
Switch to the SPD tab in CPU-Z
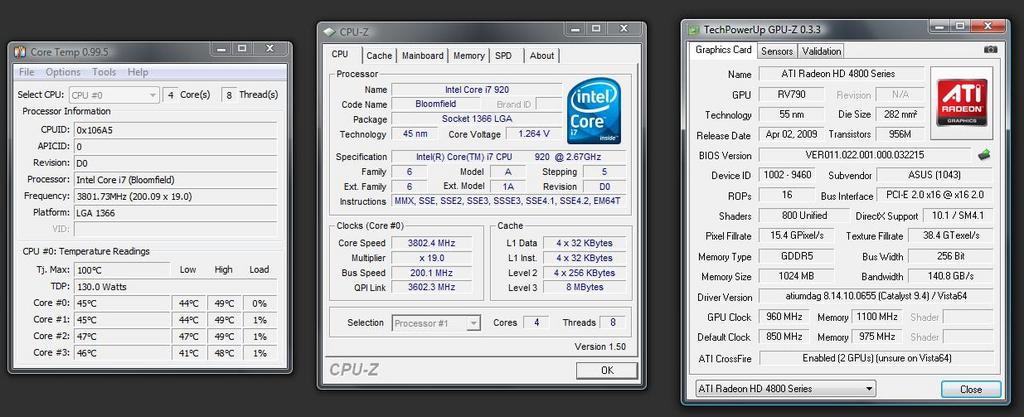pos(504,56)
